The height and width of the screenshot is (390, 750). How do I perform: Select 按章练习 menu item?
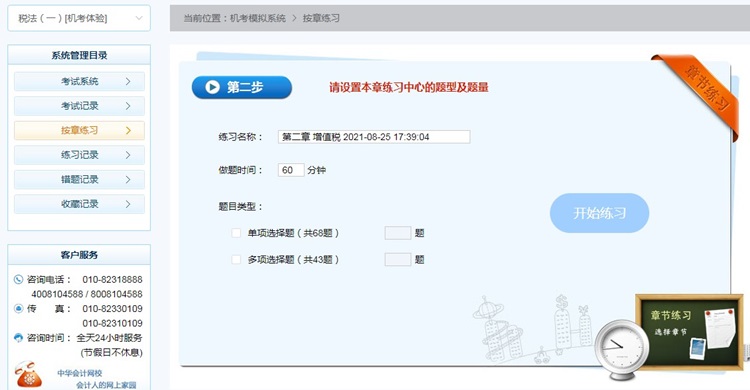[x=79, y=130]
